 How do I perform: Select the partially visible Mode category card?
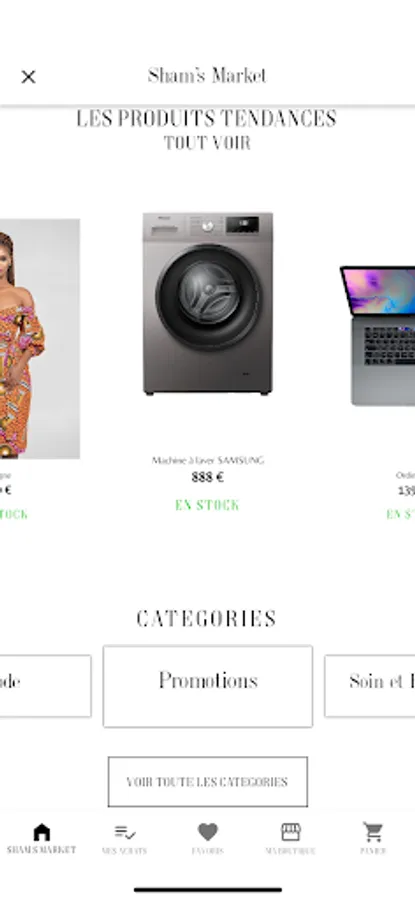click(45, 686)
